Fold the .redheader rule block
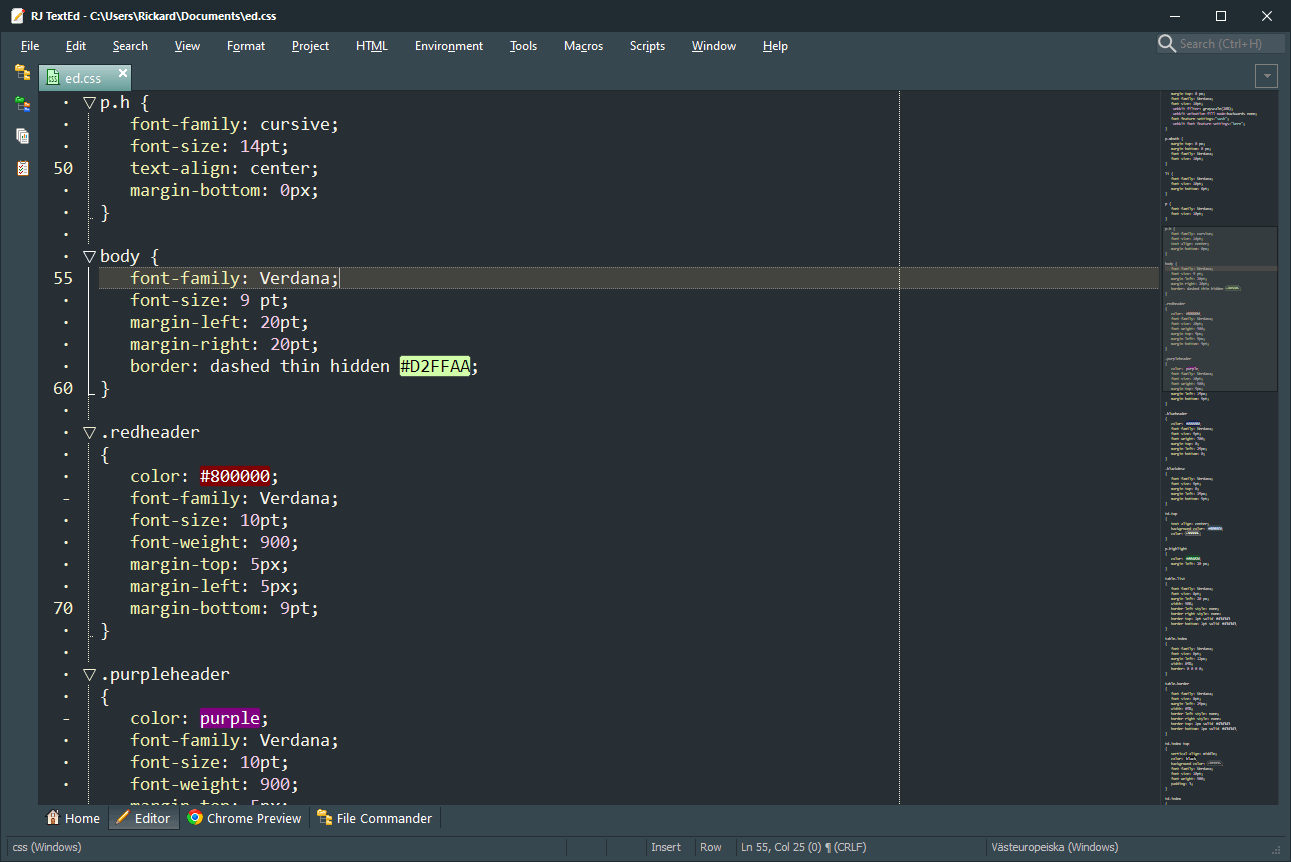The width and height of the screenshot is (1291, 862). 89,432
